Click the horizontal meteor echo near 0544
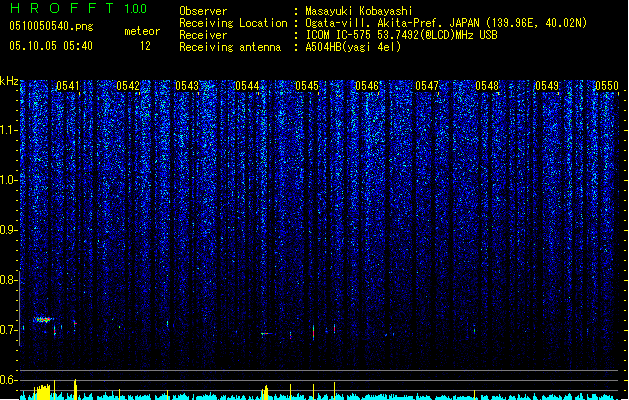Viewport: 629px width, 400px height. pyautogui.click(x=266, y=333)
